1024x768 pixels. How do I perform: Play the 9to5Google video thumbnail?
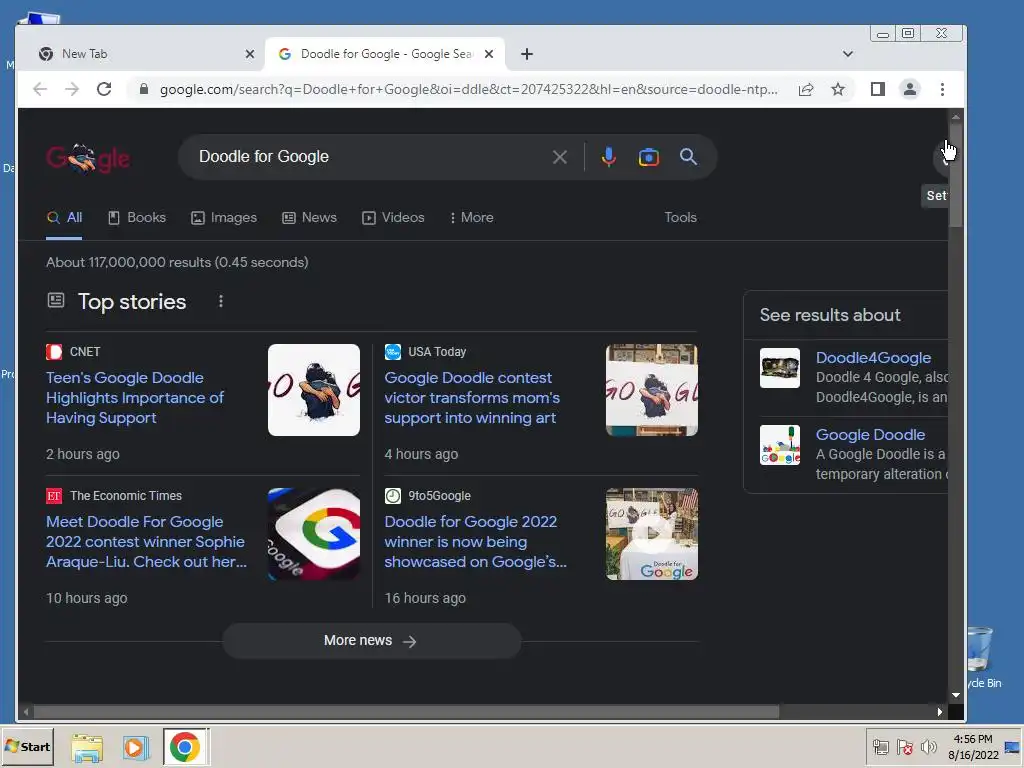[x=652, y=534]
